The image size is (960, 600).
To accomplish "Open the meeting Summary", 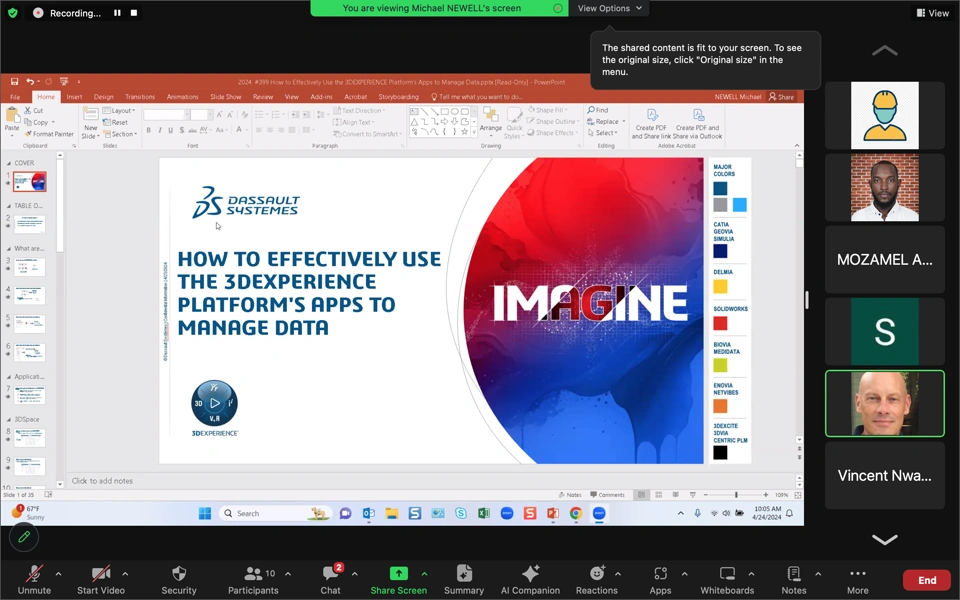I will [463, 580].
